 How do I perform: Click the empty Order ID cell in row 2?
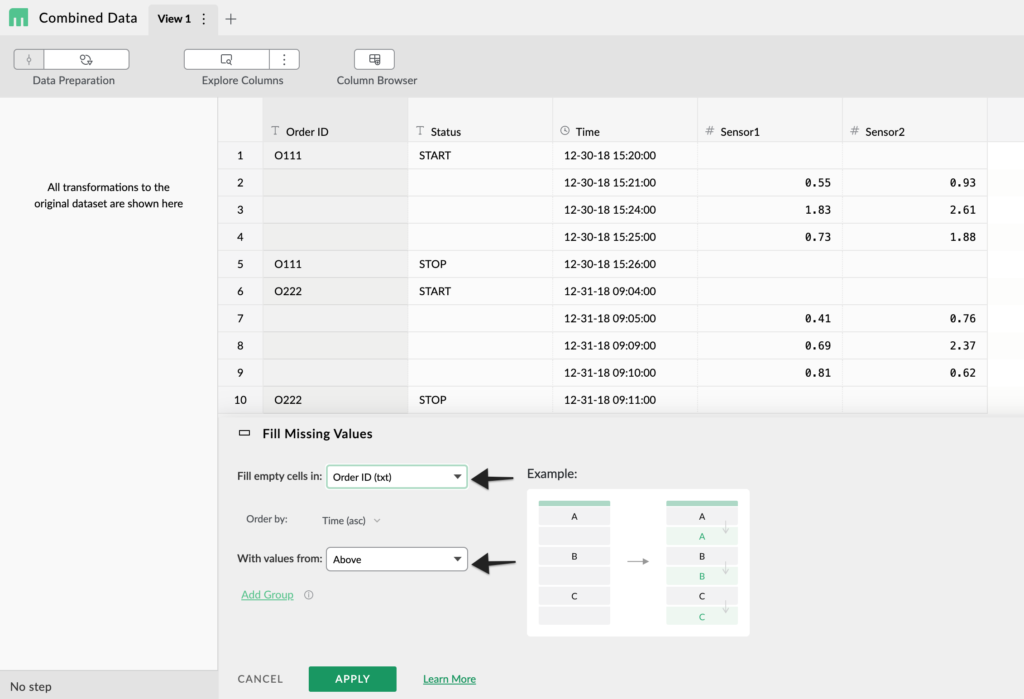(x=336, y=183)
